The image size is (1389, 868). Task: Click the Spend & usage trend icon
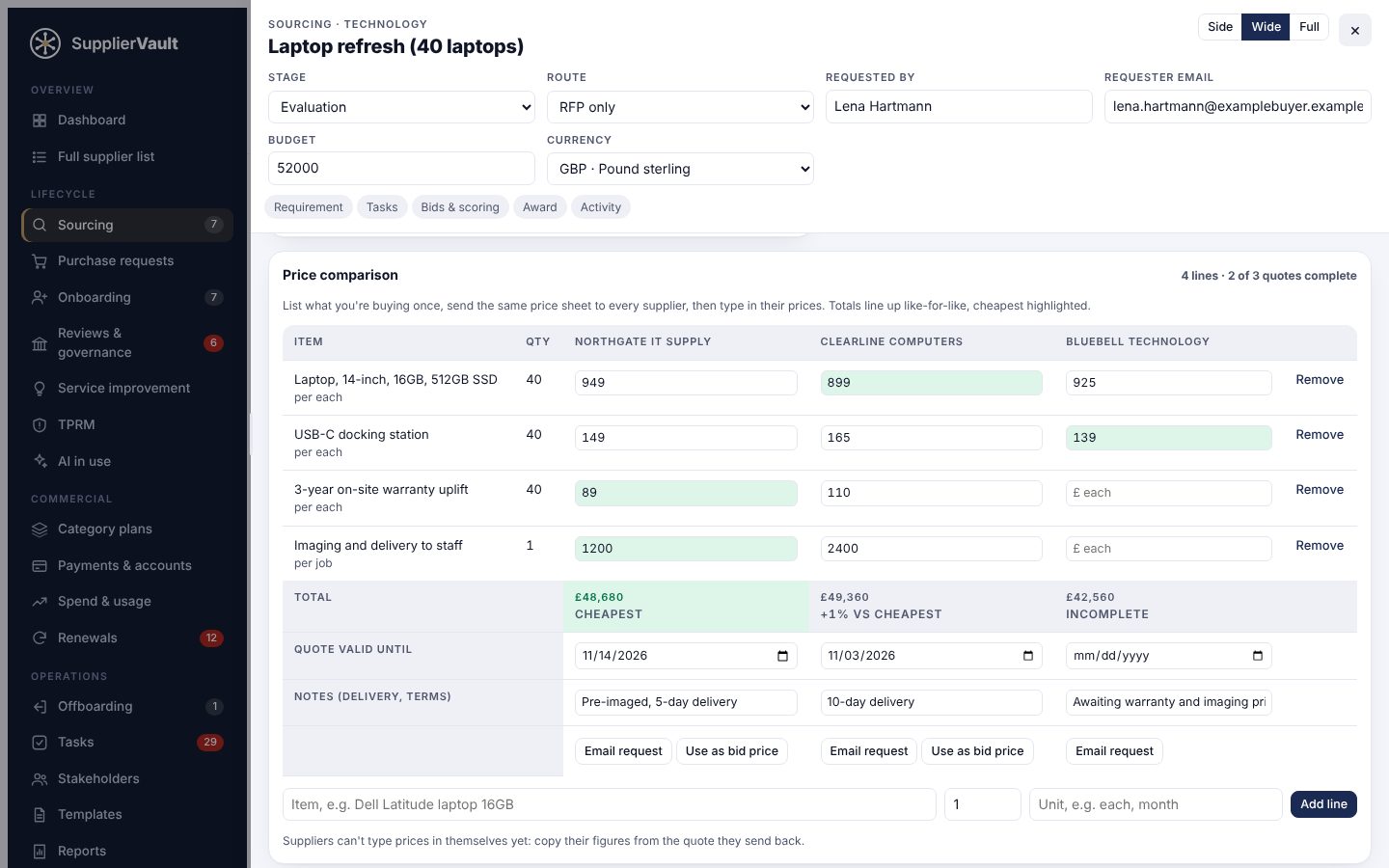(40, 602)
